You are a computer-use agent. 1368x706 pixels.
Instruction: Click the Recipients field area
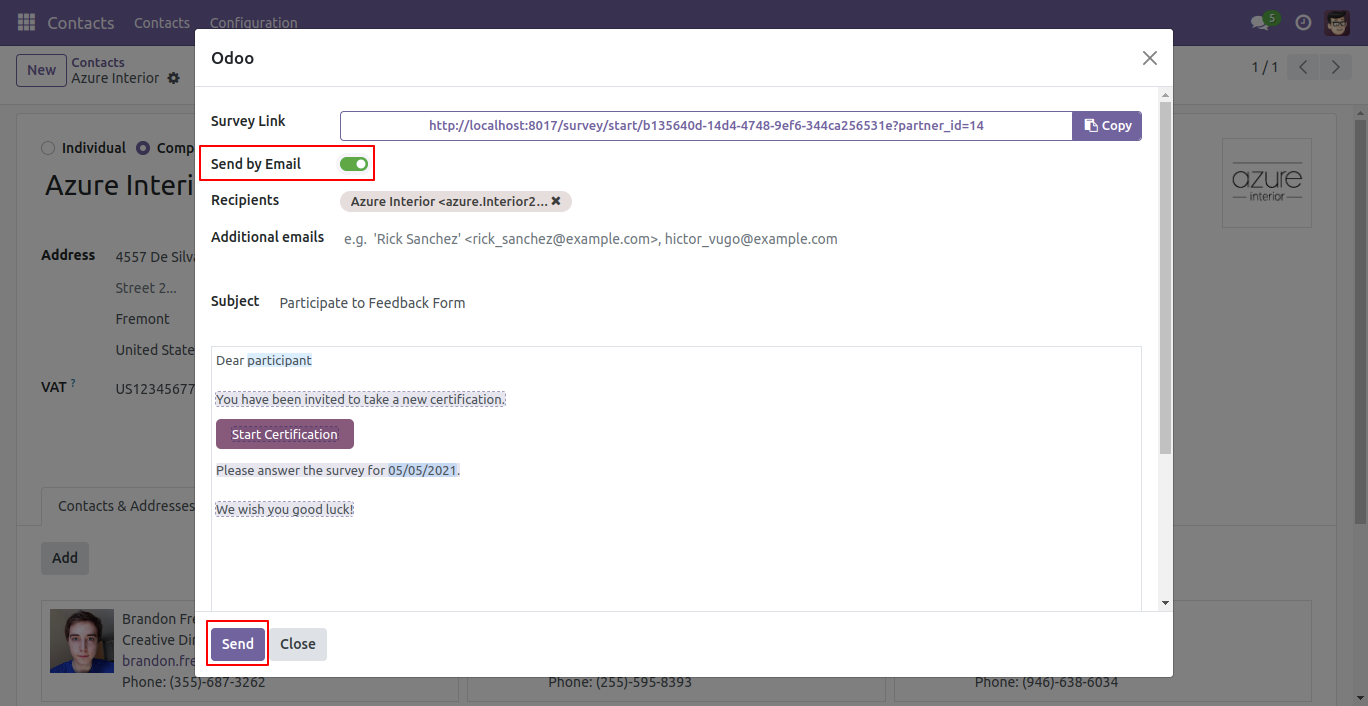click(741, 201)
